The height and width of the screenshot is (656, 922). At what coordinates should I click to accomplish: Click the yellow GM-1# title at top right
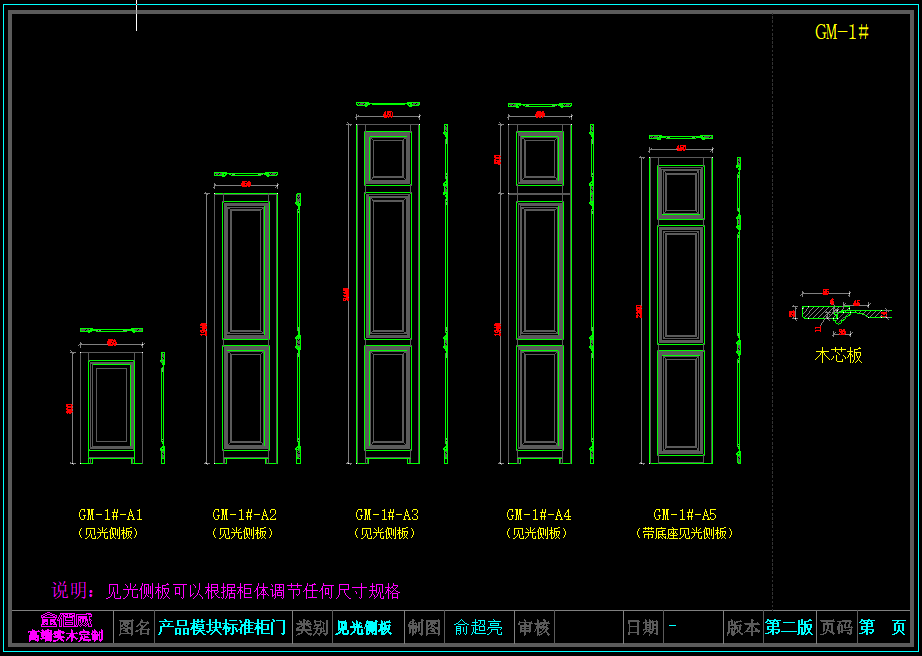click(841, 32)
